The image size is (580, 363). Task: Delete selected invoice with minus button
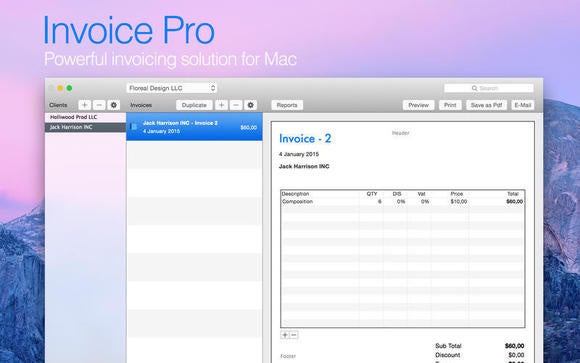tap(236, 105)
